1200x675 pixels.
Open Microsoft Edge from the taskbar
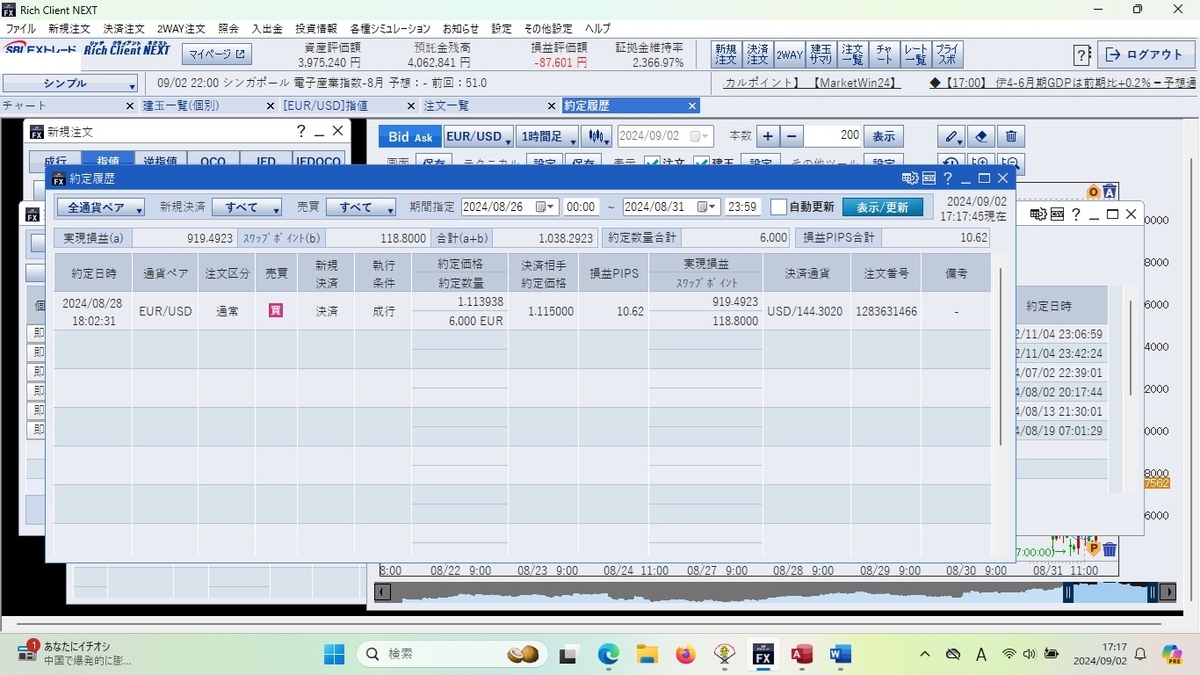coord(609,655)
